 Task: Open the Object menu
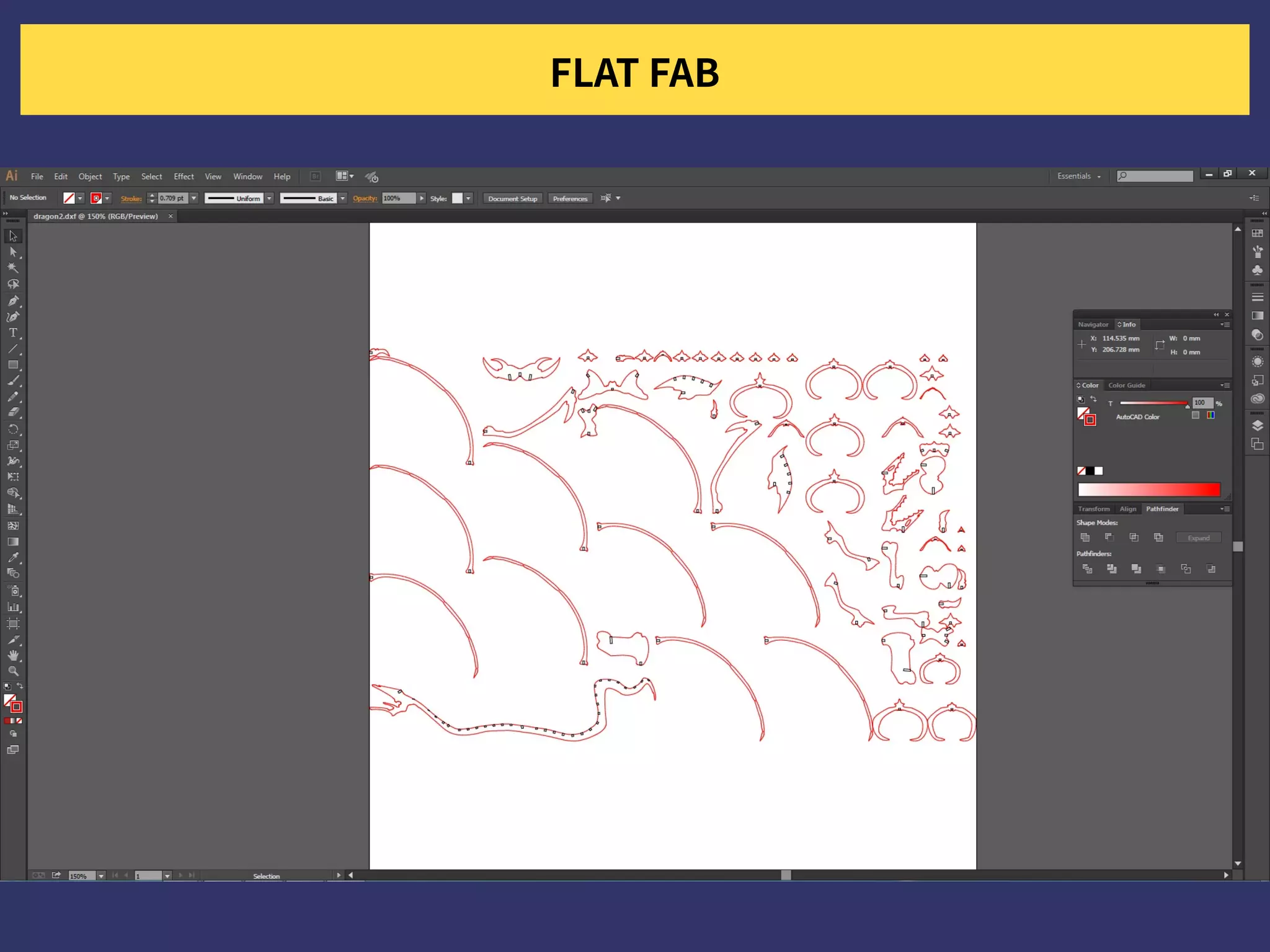pos(90,177)
